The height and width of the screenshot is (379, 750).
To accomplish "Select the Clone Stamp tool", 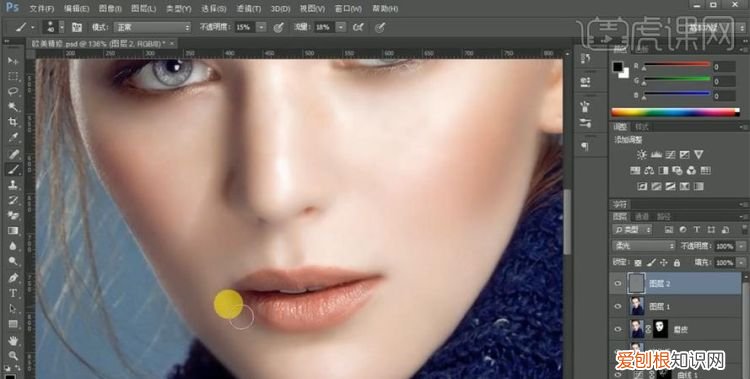I will tap(13, 185).
